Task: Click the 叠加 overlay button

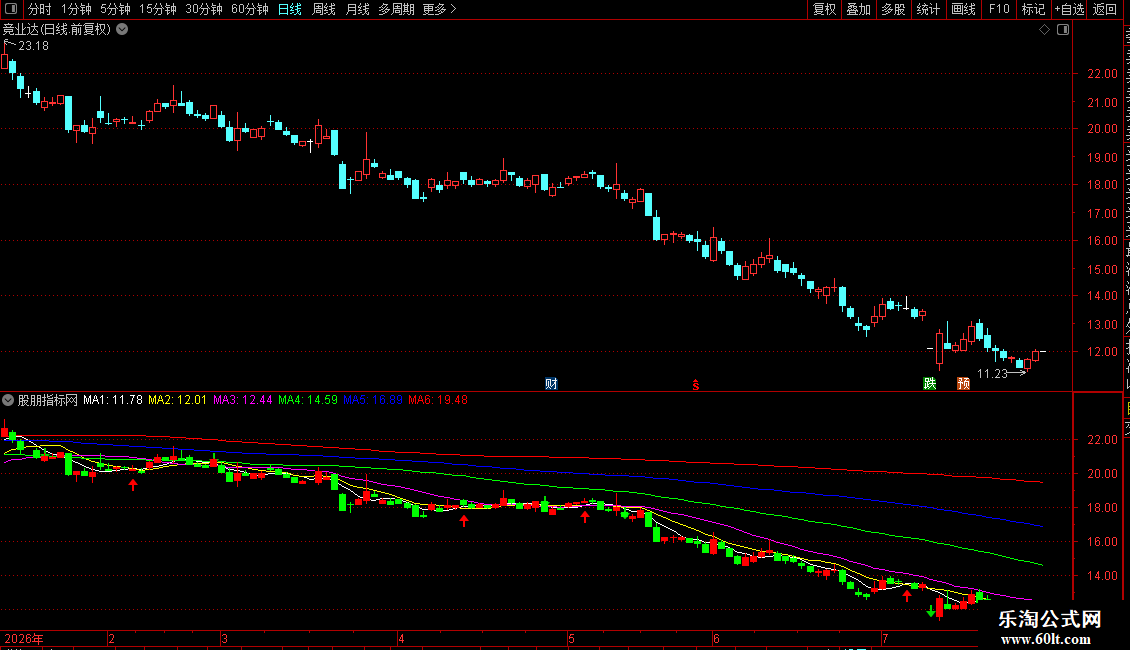Action: pyautogui.click(x=858, y=9)
